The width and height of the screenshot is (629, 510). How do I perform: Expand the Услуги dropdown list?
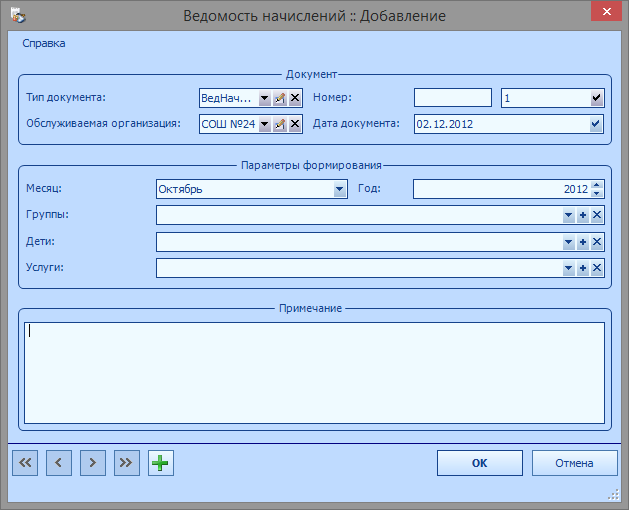tap(568, 268)
